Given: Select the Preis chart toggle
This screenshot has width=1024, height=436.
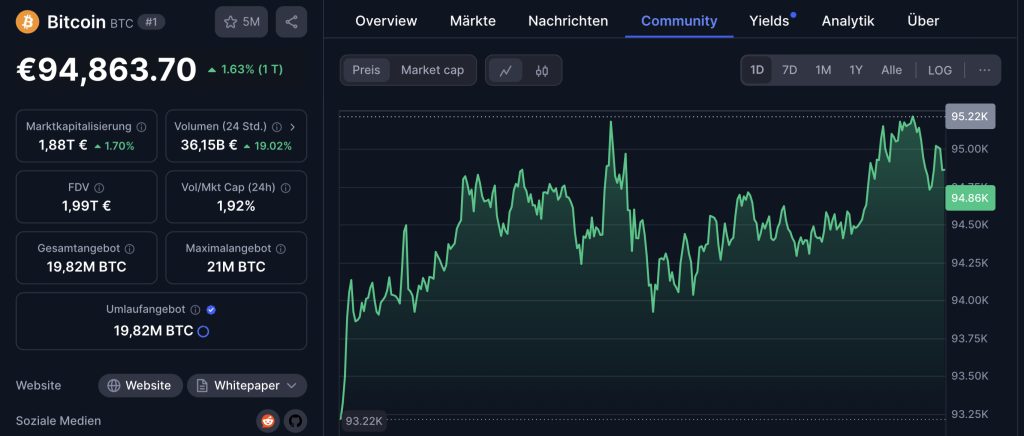Looking at the screenshot, I should 366,70.
